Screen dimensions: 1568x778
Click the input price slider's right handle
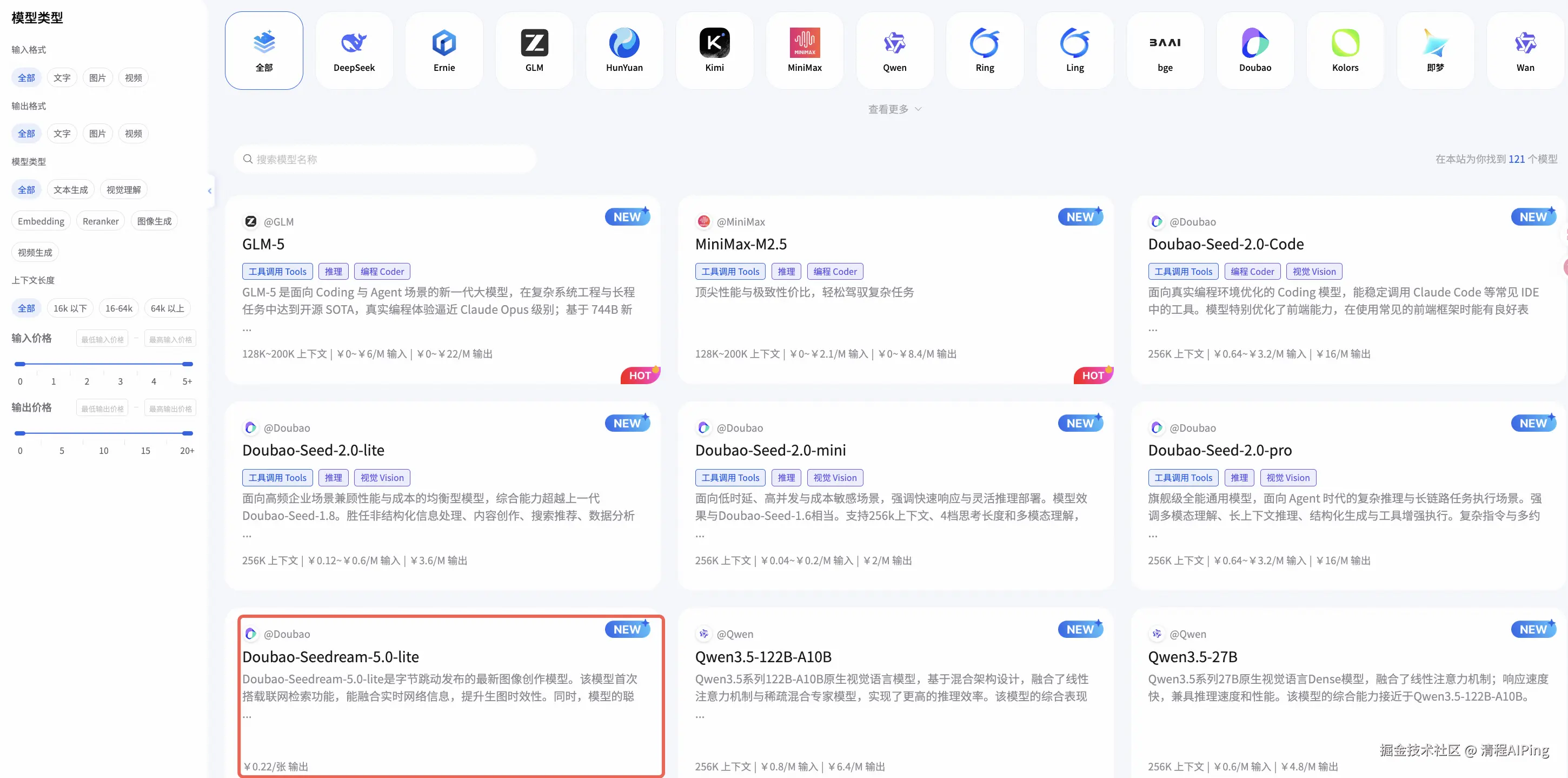click(188, 364)
